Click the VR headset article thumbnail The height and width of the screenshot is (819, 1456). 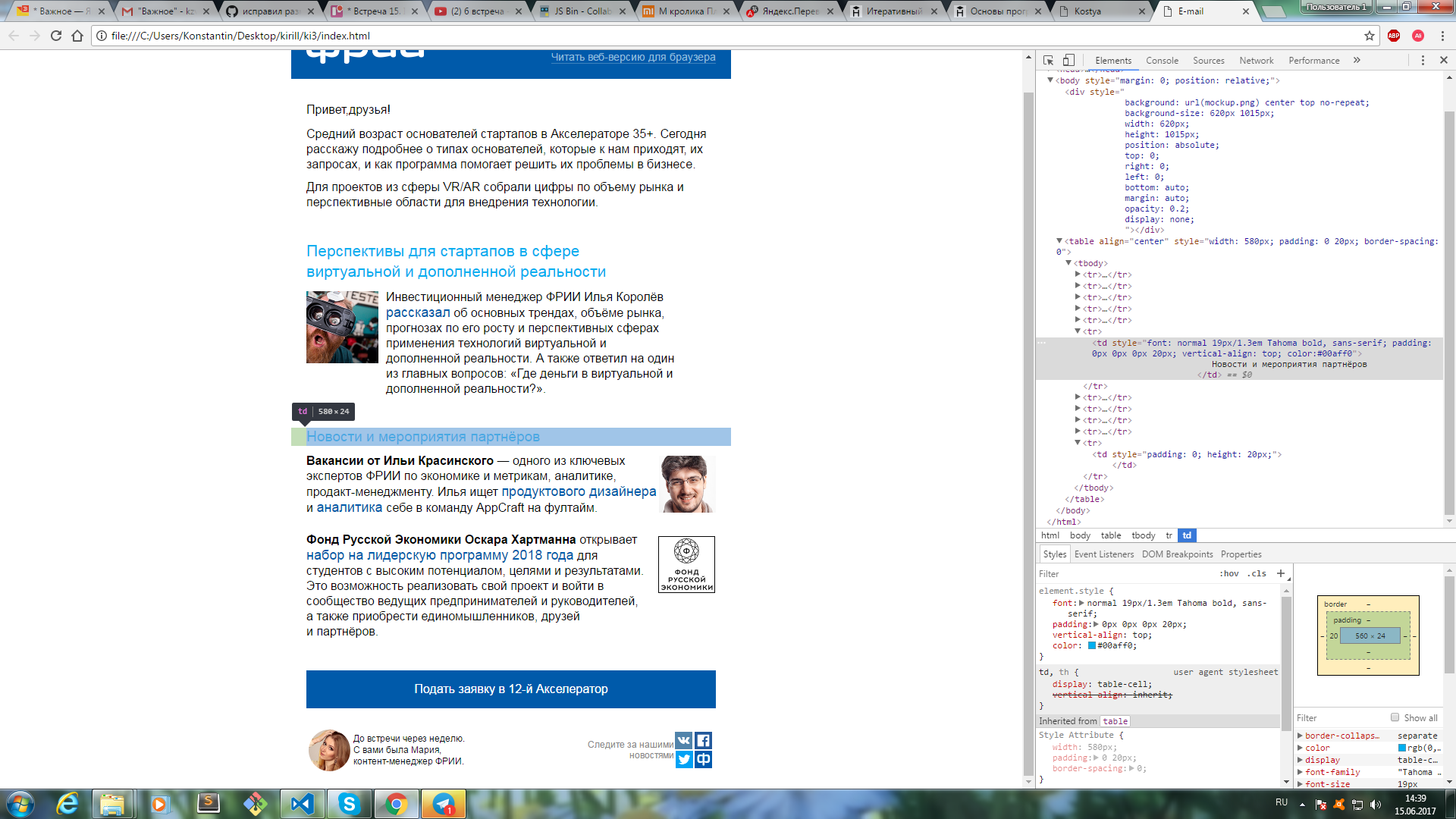[342, 327]
